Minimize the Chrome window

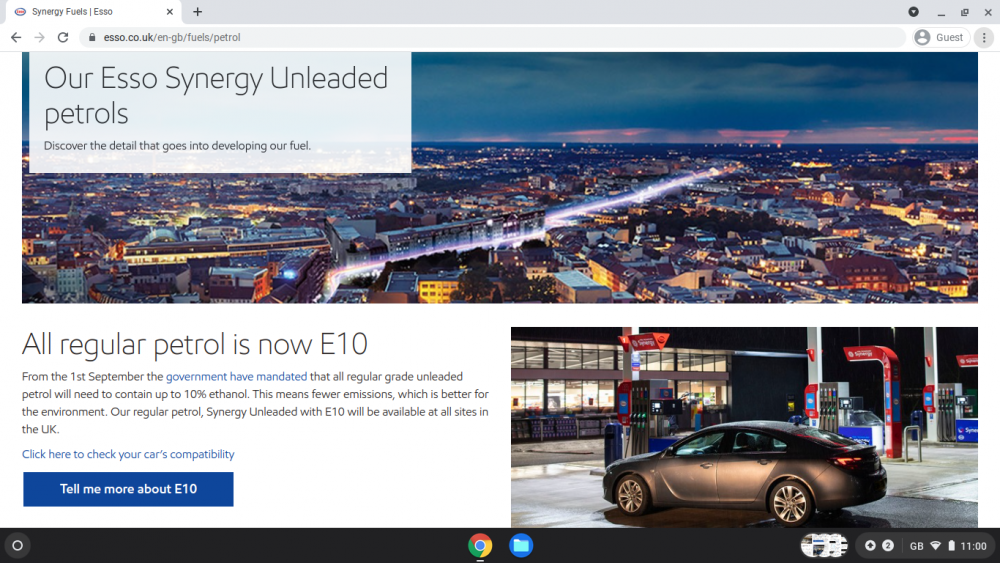(x=941, y=12)
